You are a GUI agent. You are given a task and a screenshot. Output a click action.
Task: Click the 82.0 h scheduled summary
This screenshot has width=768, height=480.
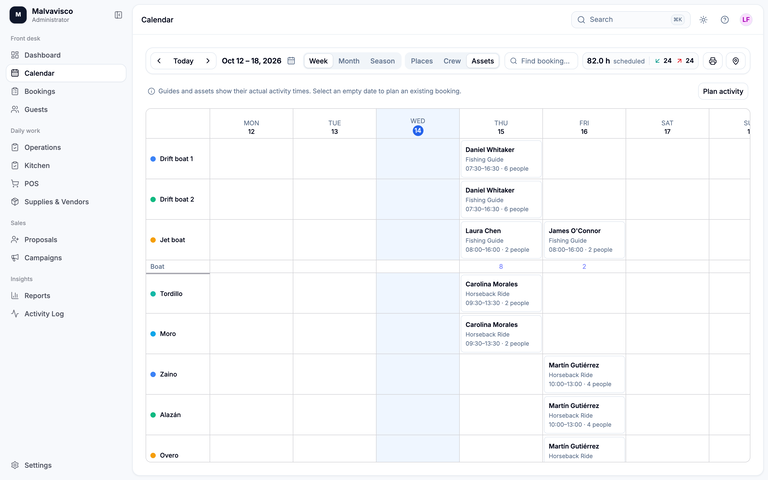click(615, 61)
